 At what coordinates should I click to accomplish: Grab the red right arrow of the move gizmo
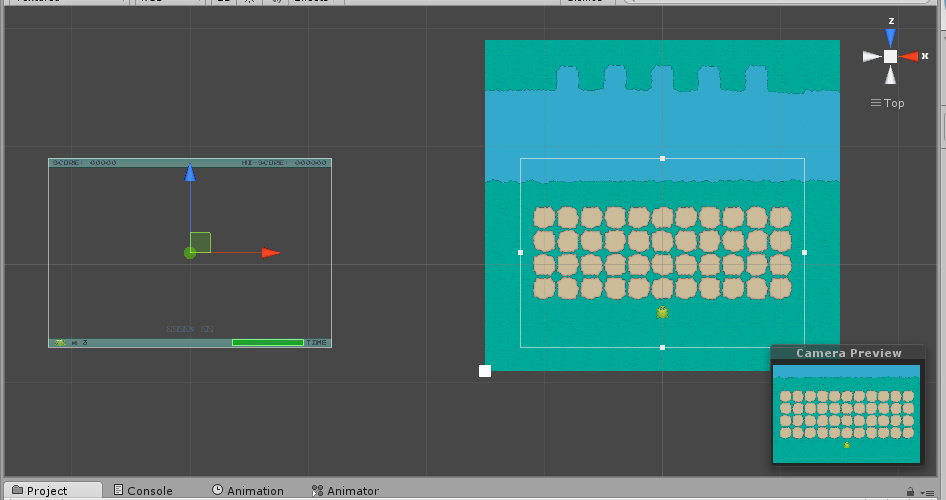point(271,253)
